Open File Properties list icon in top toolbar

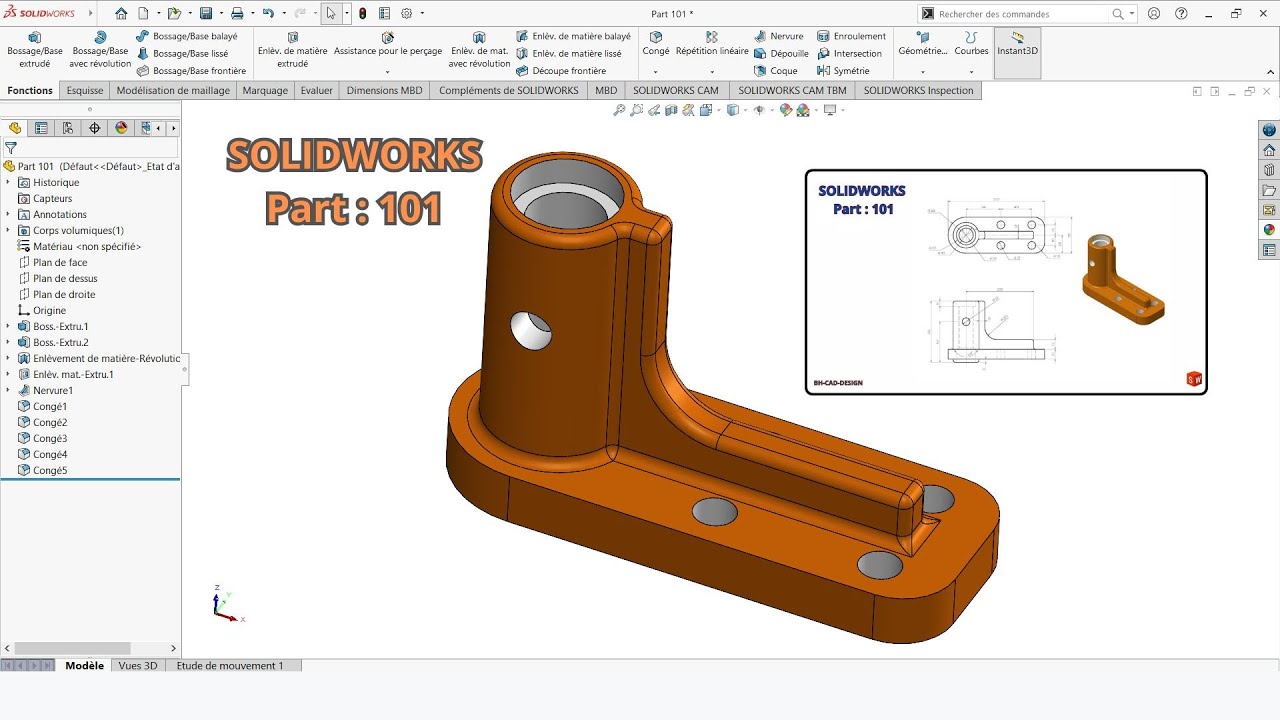point(384,14)
